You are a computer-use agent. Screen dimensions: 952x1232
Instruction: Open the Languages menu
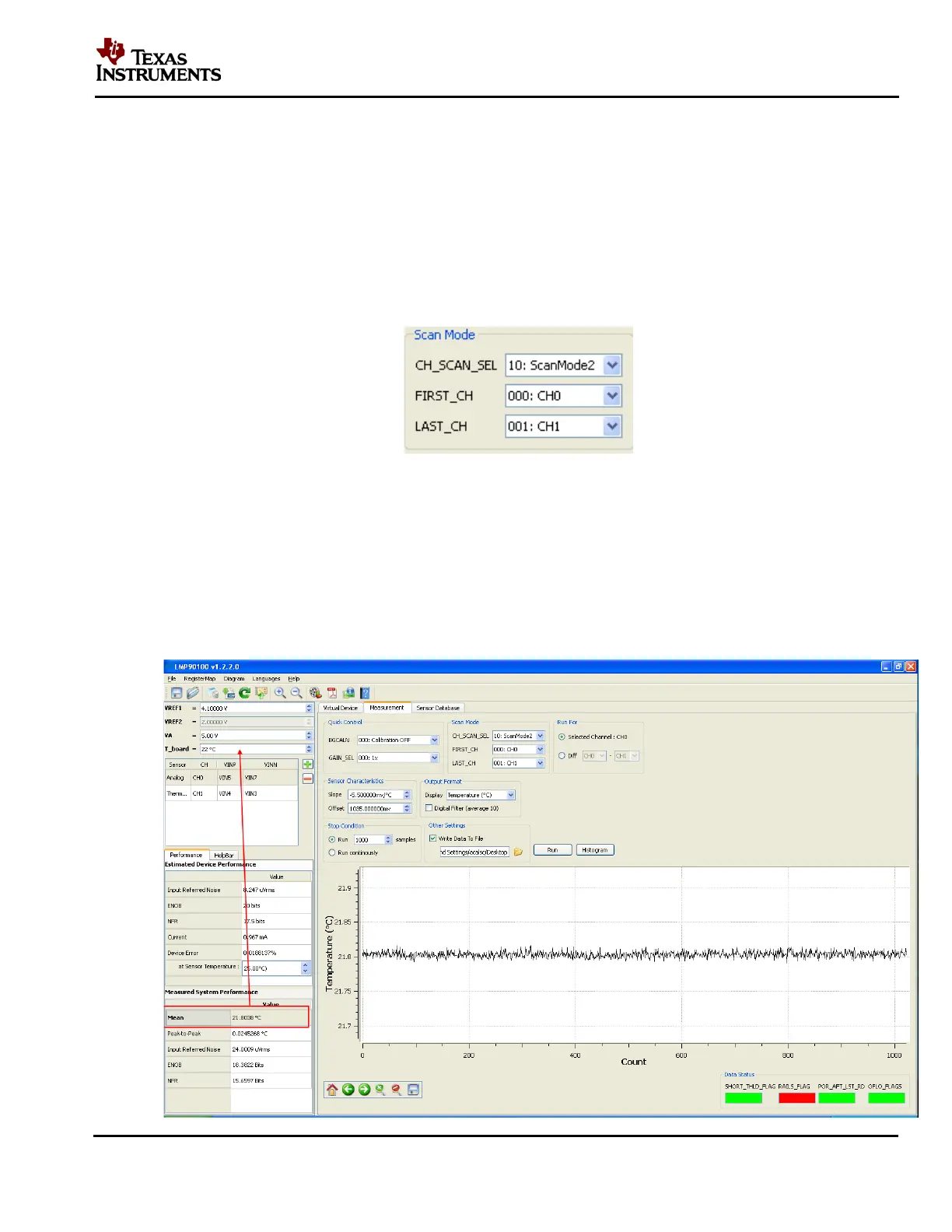[266, 679]
